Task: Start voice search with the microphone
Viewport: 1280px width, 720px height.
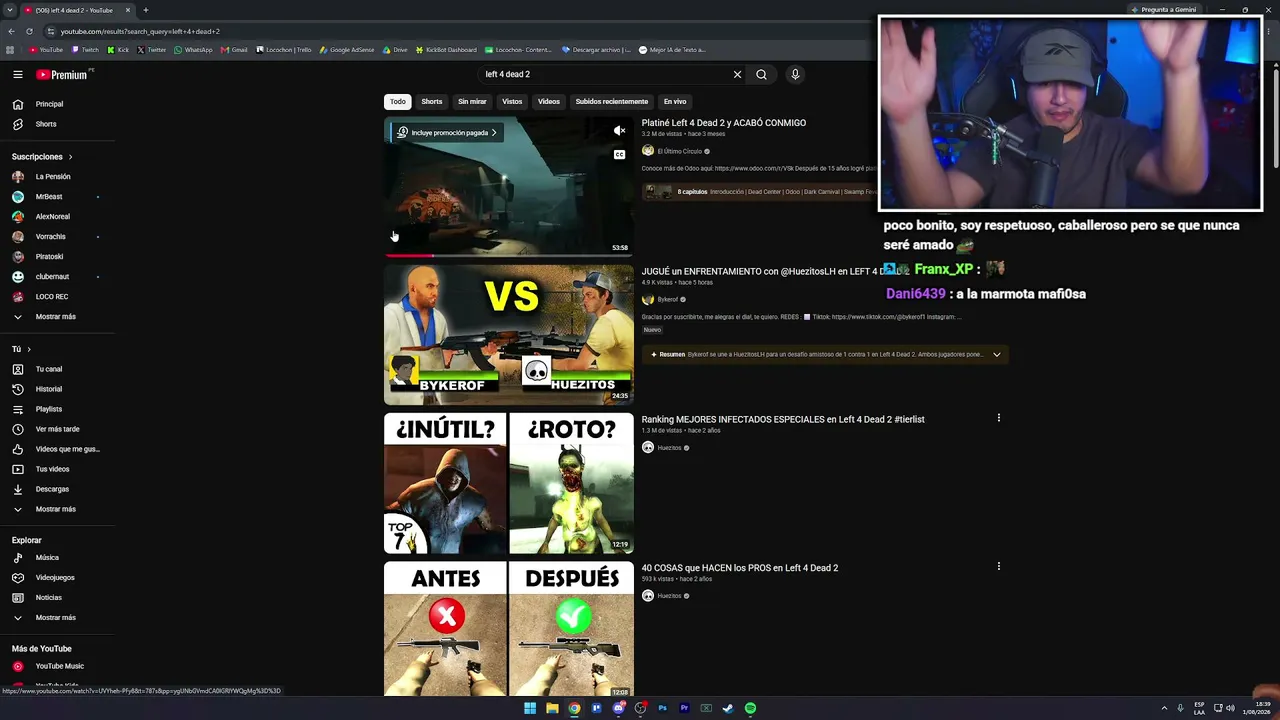Action: pyautogui.click(x=795, y=74)
